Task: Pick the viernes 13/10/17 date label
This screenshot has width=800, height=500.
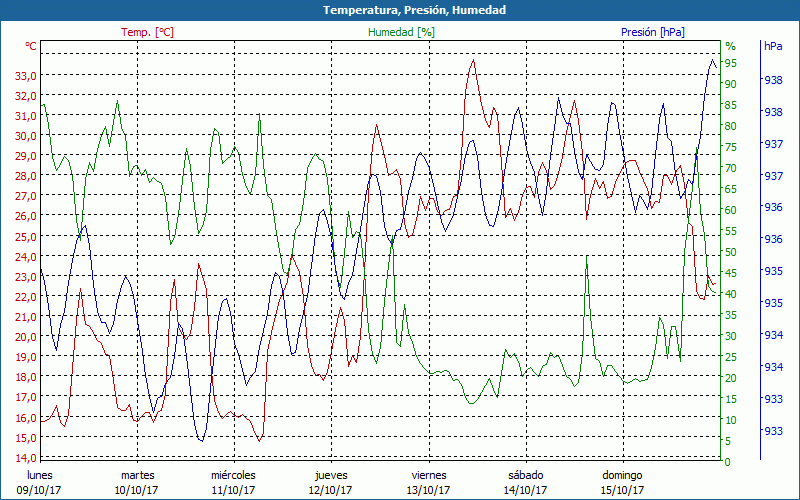Action: coord(428,482)
